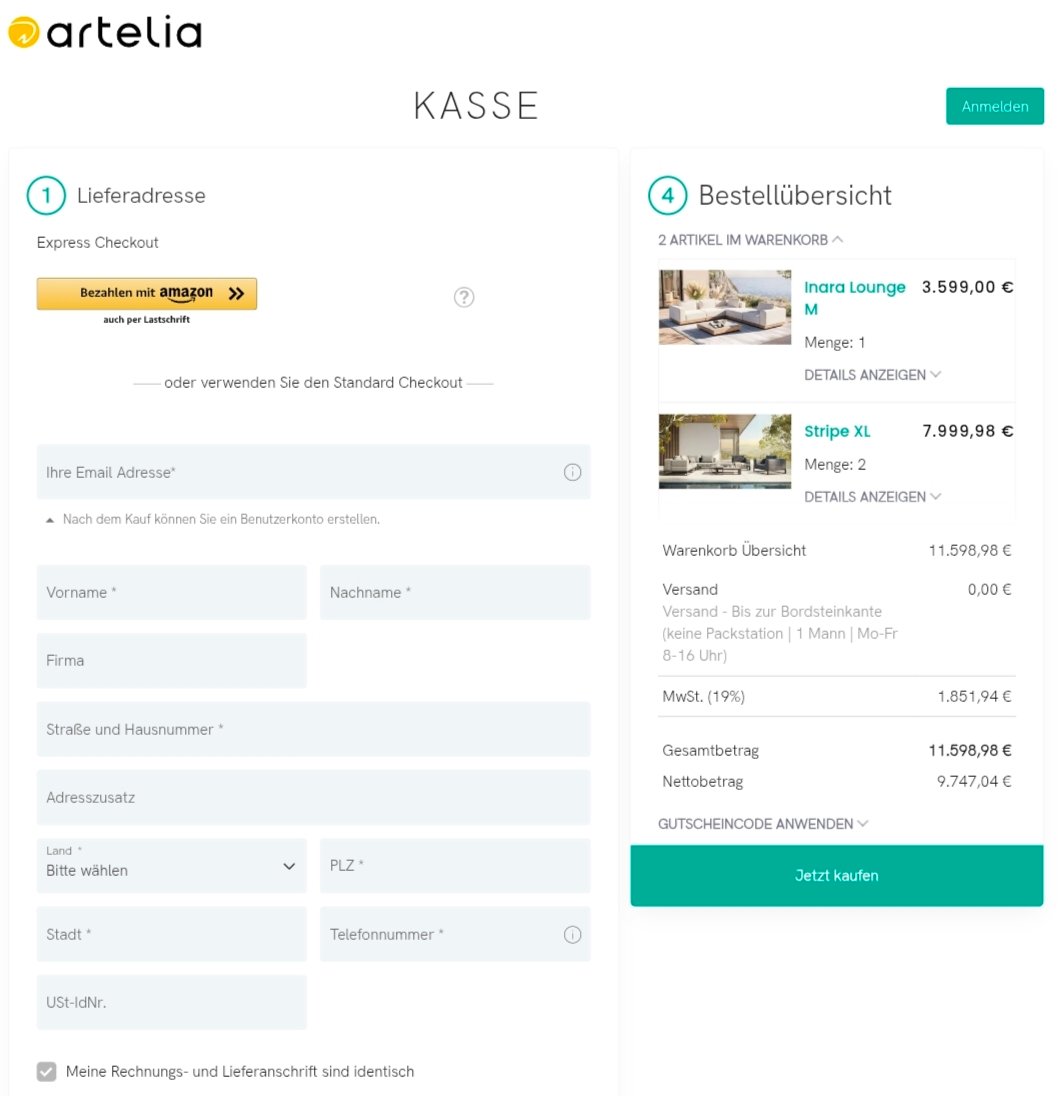Click the step 1 Lieferadresse circle icon

pyautogui.click(x=46, y=196)
